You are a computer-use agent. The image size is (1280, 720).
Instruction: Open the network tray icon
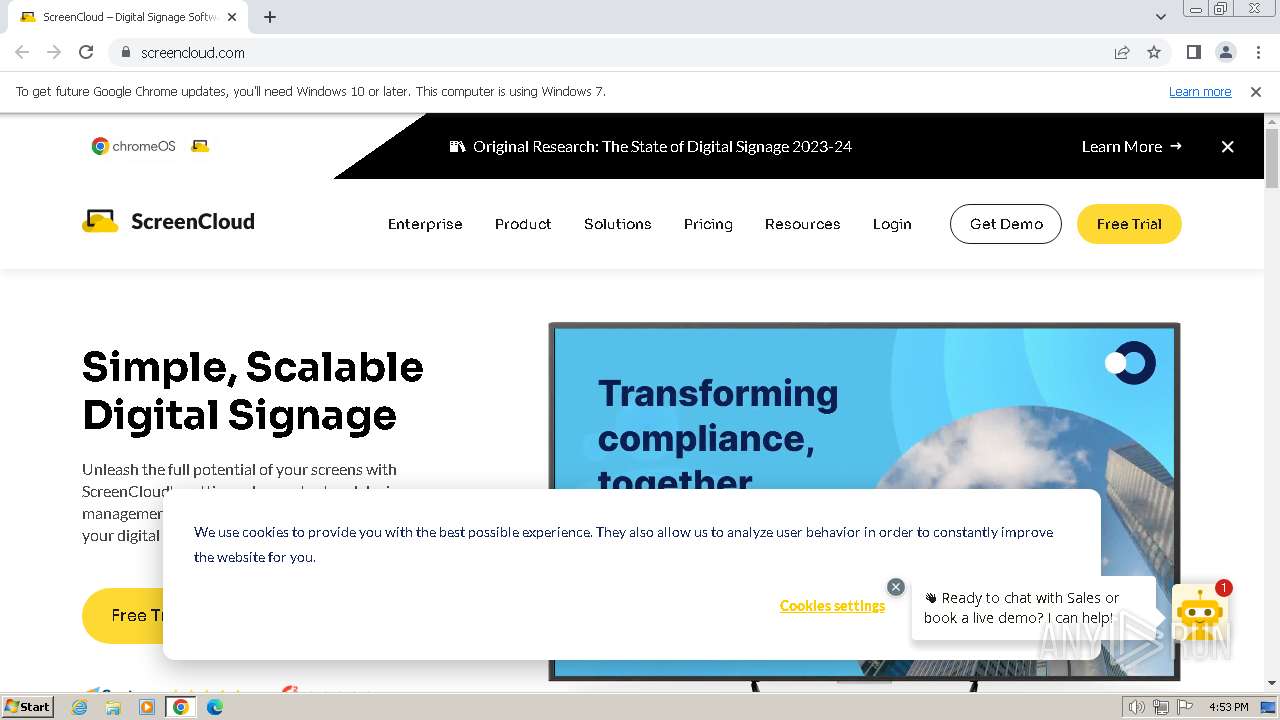coord(1161,707)
